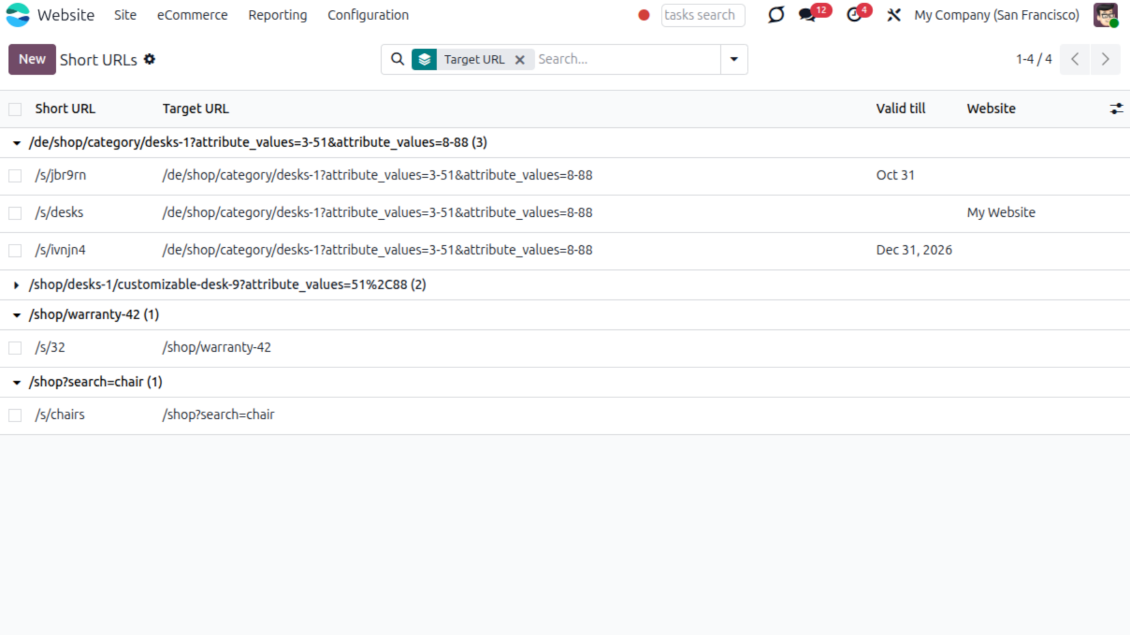The image size is (1130, 635).
Task: Remove the Target URL group filter
Action: 520,60
